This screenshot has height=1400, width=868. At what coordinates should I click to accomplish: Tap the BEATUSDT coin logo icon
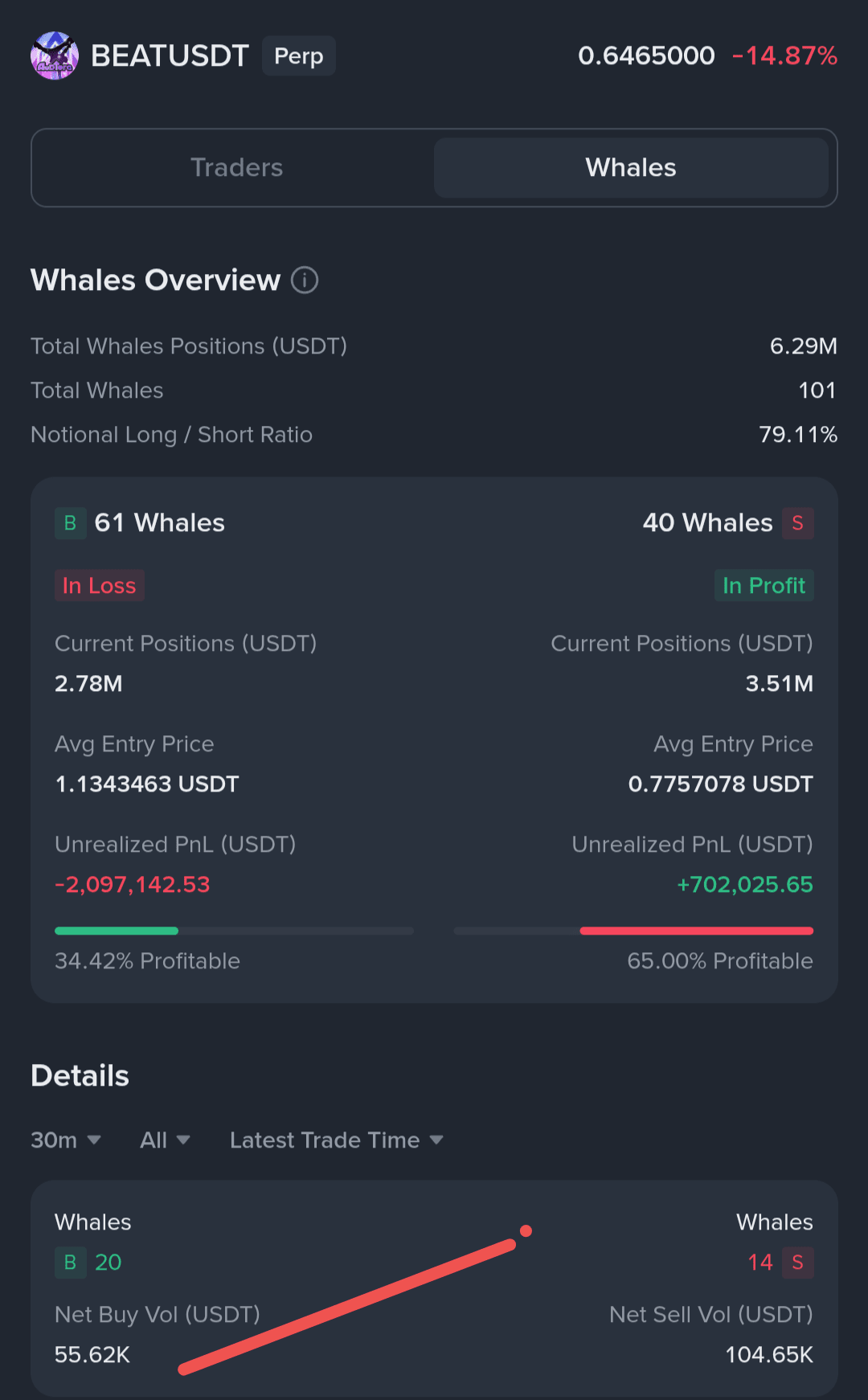(55, 55)
